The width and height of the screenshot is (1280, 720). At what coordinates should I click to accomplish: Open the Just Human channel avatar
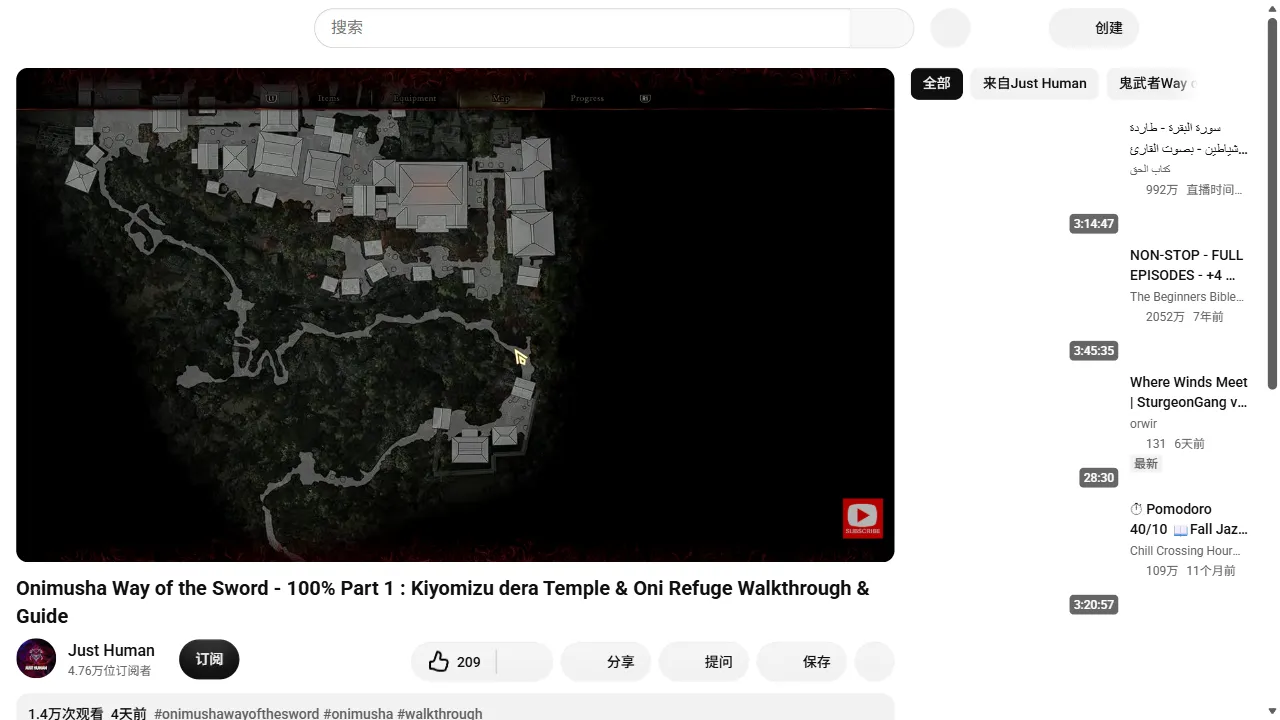pyautogui.click(x=36, y=659)
